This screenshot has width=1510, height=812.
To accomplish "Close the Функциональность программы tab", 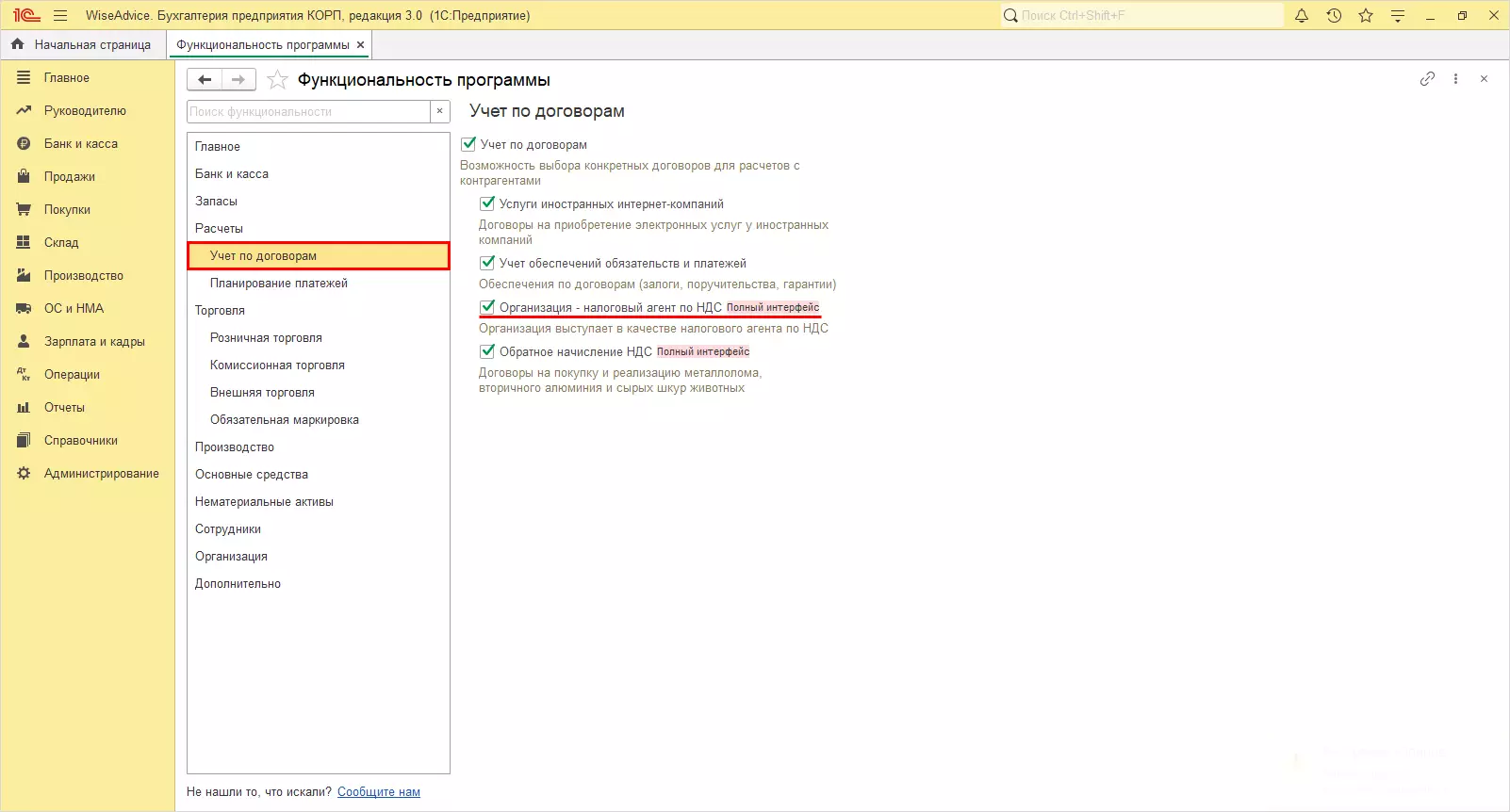I will point(360,44).
